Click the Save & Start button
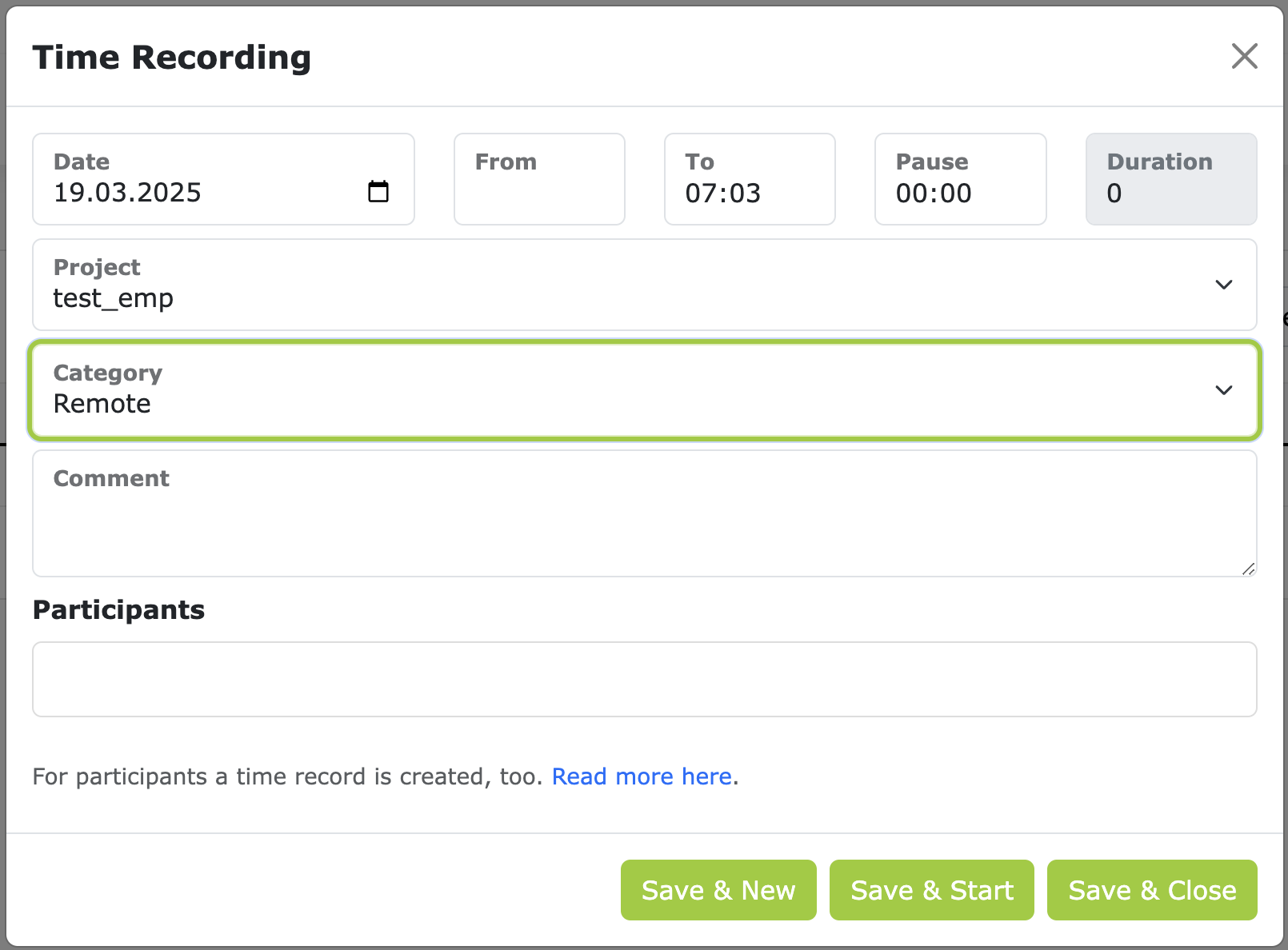Screen dimensions: 1288x950 tap(931, 890)
